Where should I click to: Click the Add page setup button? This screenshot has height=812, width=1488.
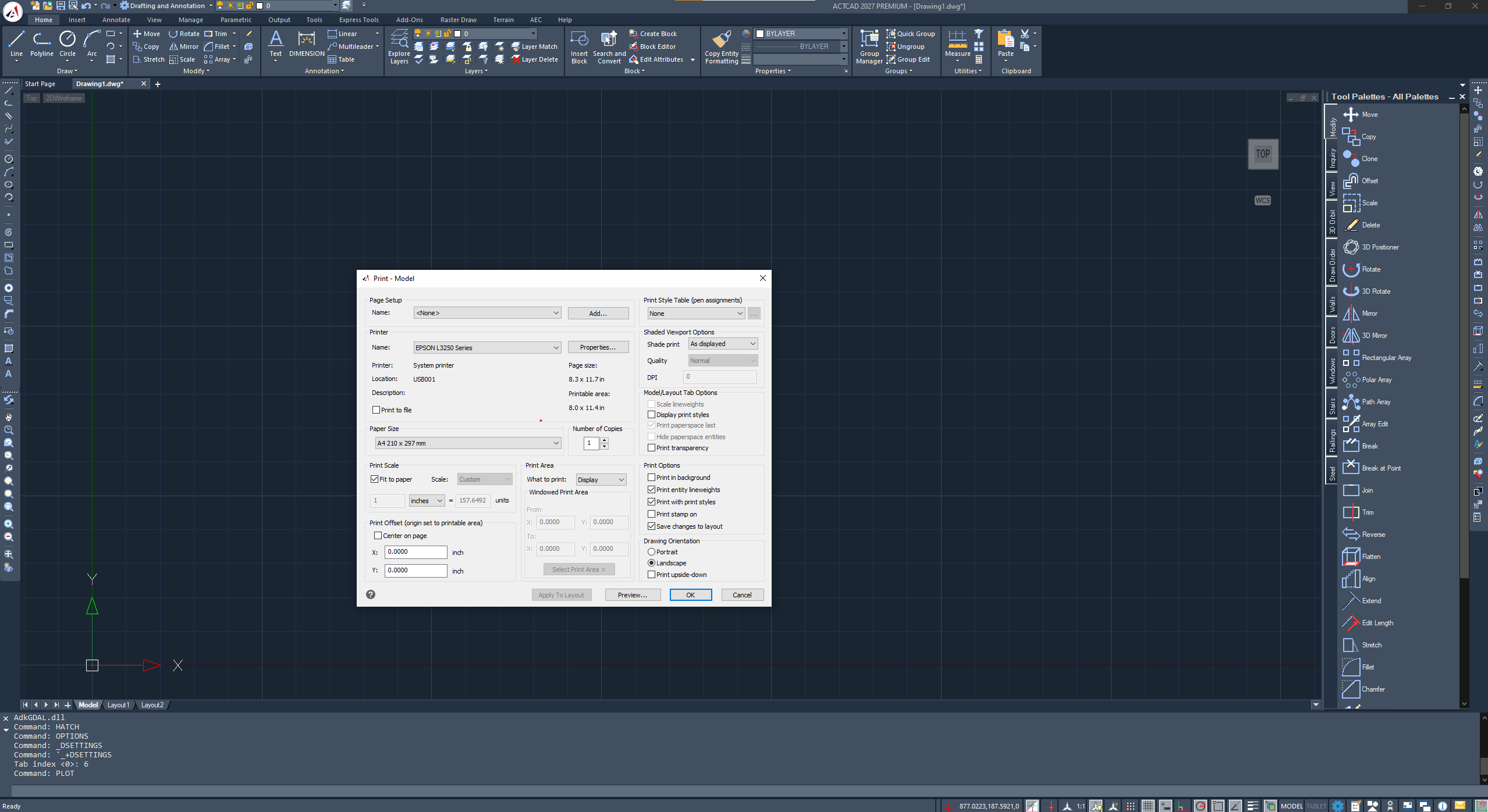click(598, 313)
